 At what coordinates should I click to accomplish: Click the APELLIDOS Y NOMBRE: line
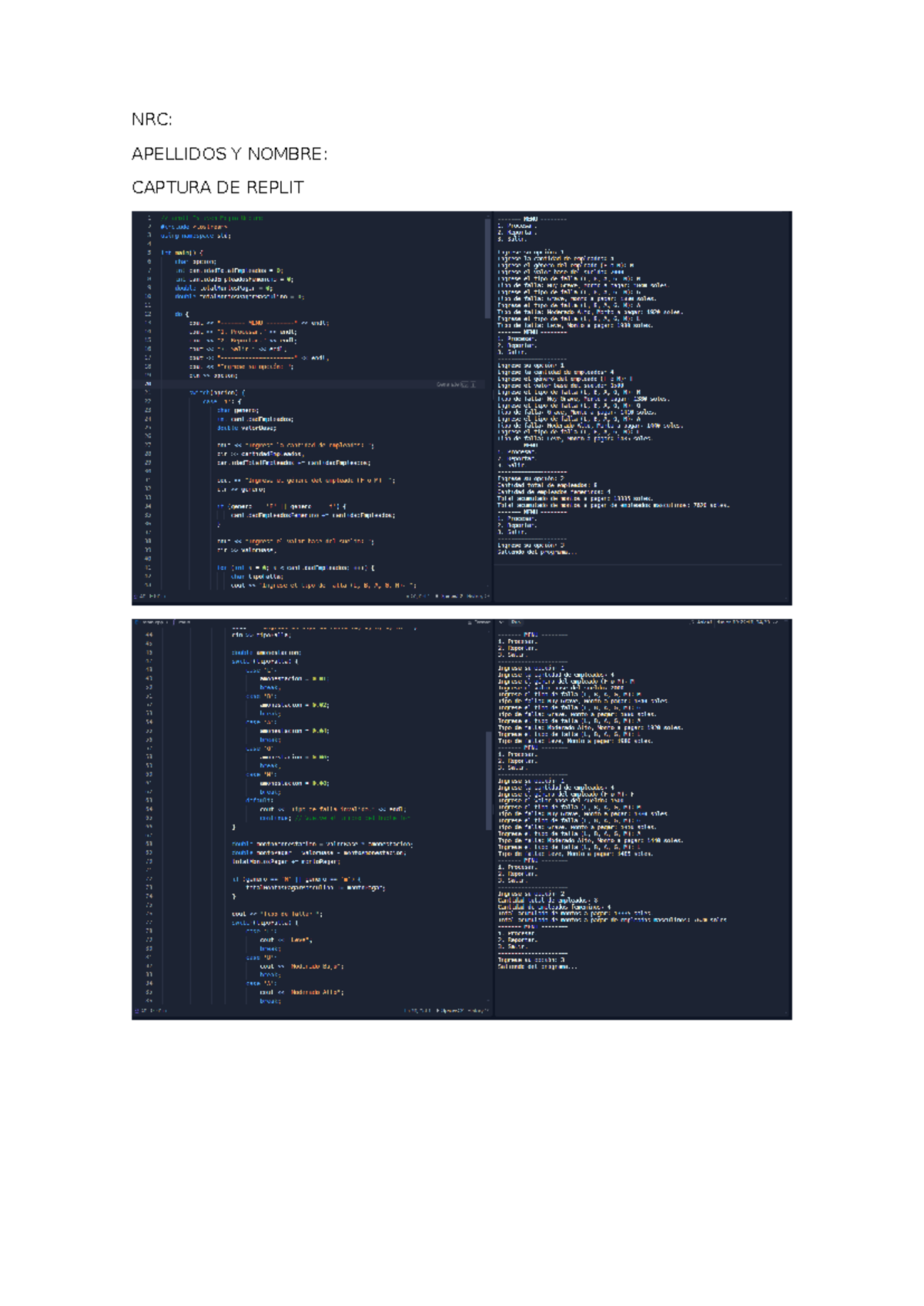pyautogui.click(x=229, y=154)
